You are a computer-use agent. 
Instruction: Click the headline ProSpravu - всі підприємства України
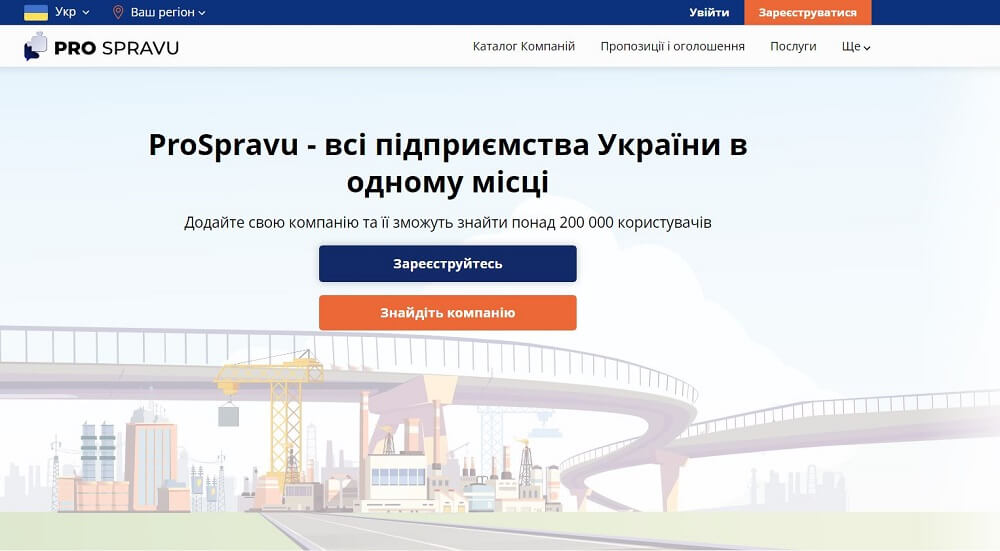pyautogui.click(x=448, y=163)
